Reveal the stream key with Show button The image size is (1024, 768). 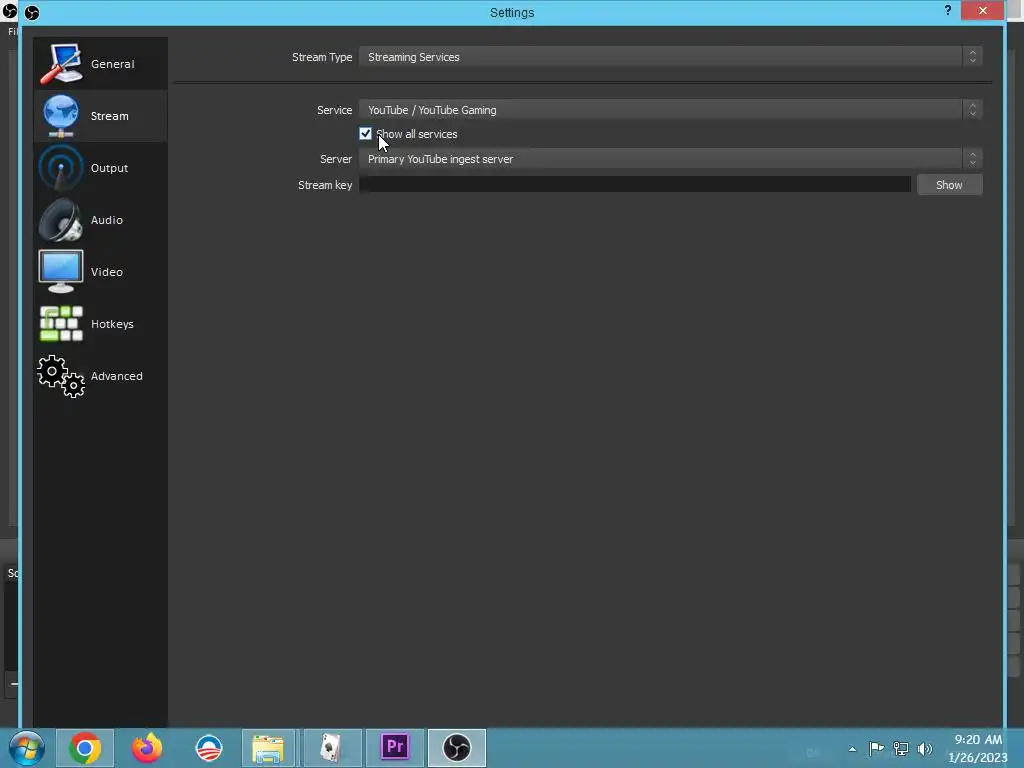(950, 185)
